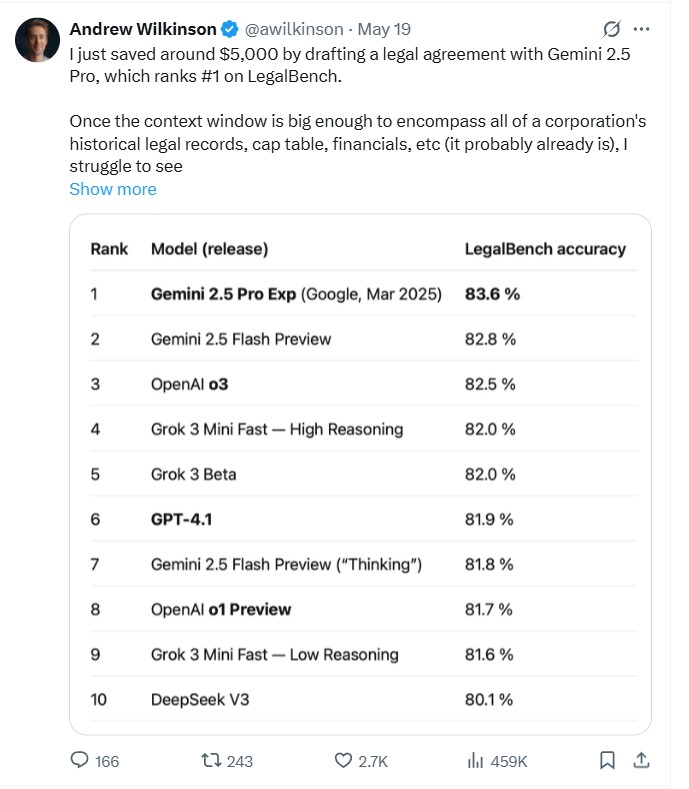This screenshot has width=689, height=789.
Task: Click the Andrew Wilkinson display name
Action: click(x=142, y=29)
